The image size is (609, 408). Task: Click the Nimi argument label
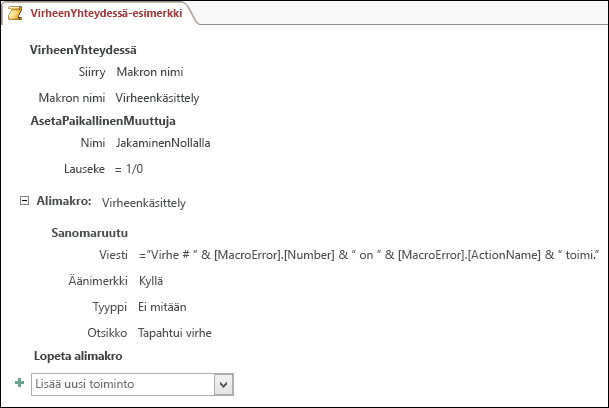93,143
